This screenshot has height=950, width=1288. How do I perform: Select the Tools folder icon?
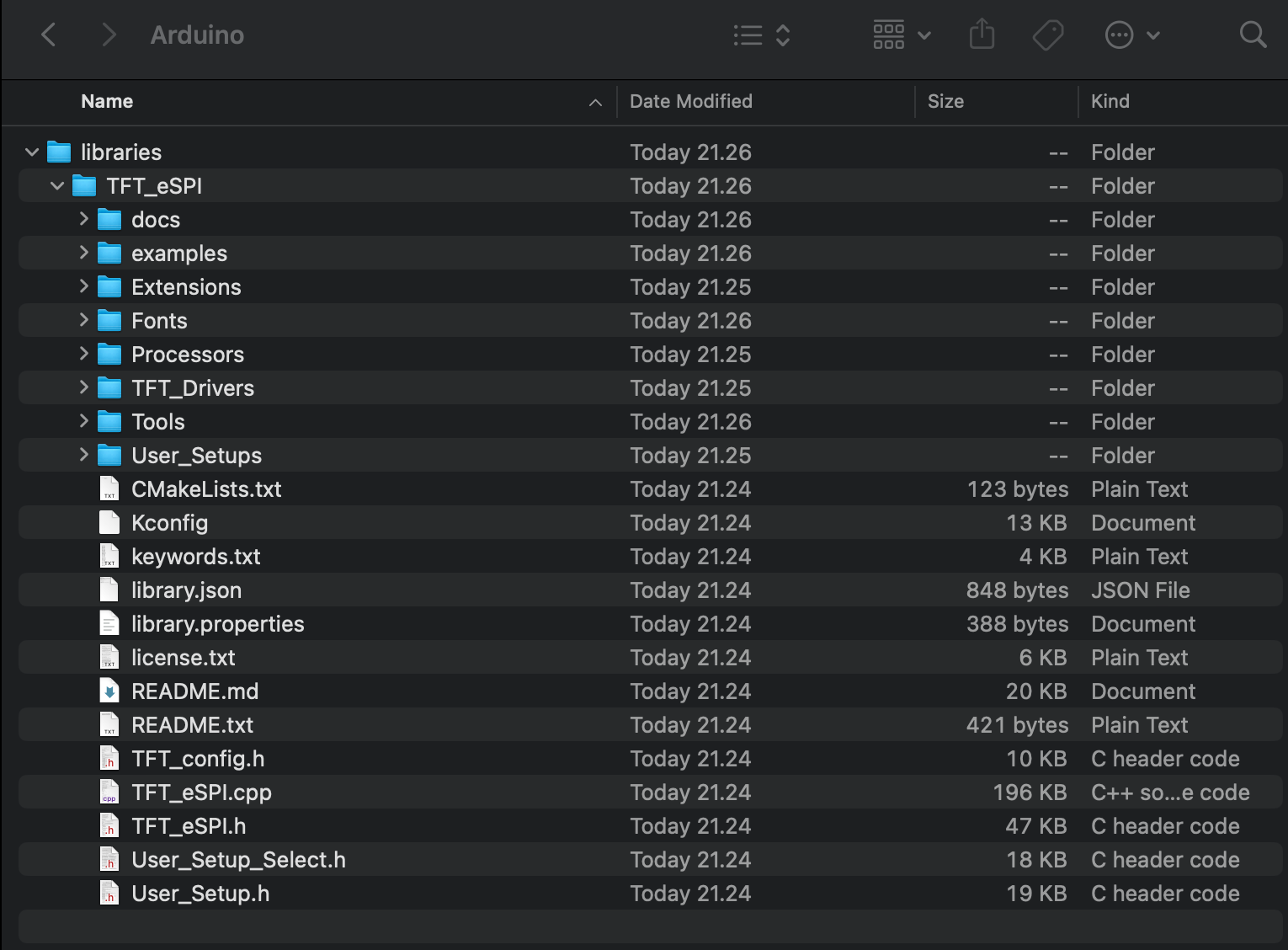point(109,422)
